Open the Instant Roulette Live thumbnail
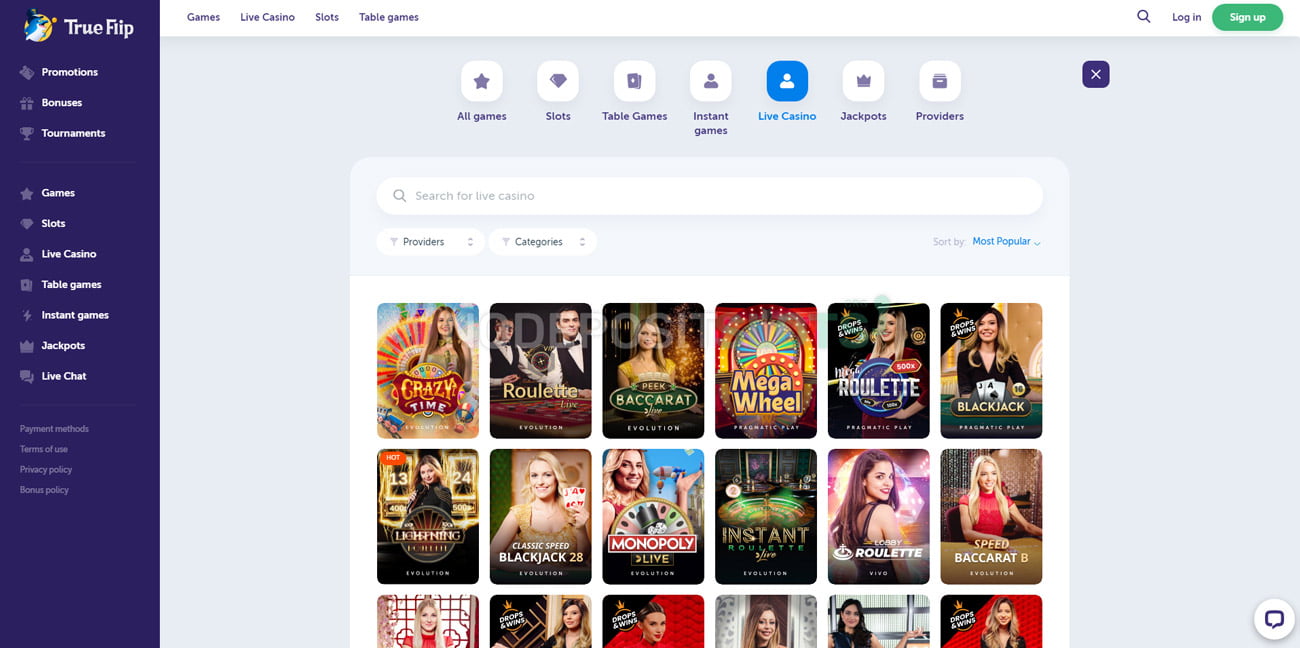Viewport: 1300px width, 648px height. coord(766,517)
